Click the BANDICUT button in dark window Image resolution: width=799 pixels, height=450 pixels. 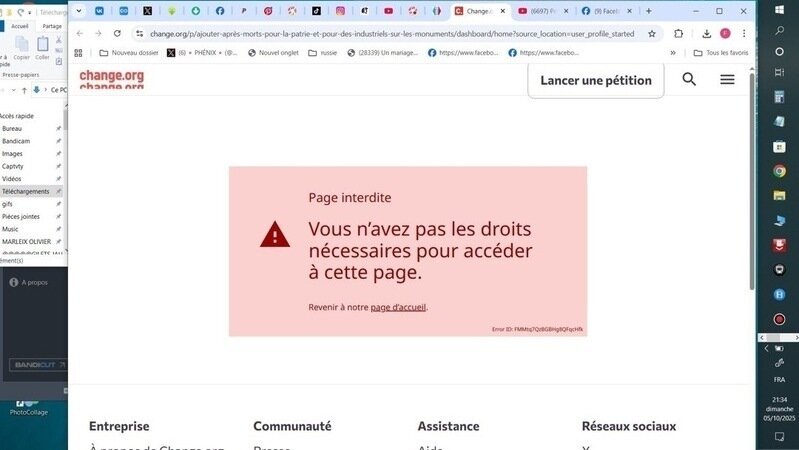[x=38, y=365]
